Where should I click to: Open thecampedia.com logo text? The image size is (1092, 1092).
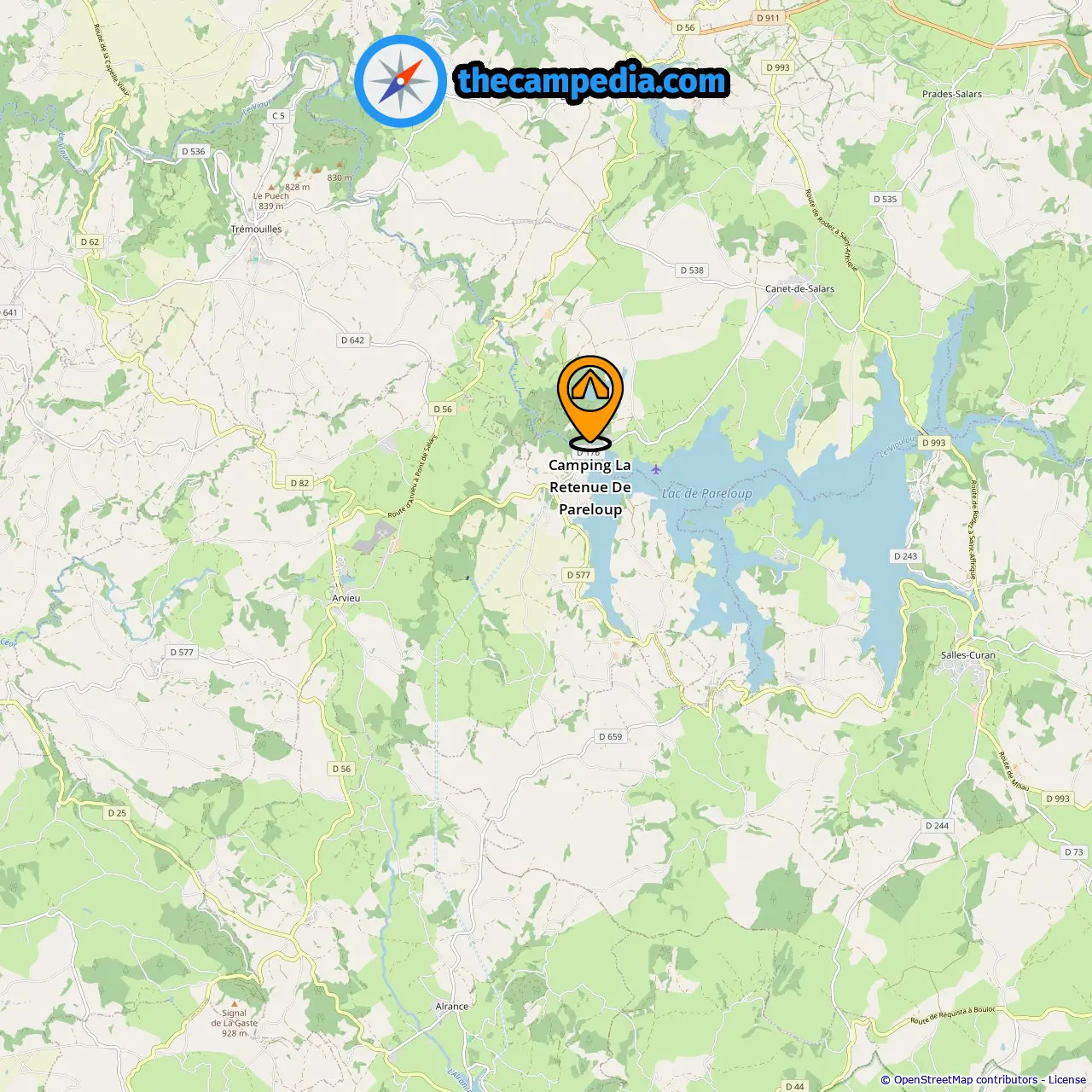click(x=592, y=81)
